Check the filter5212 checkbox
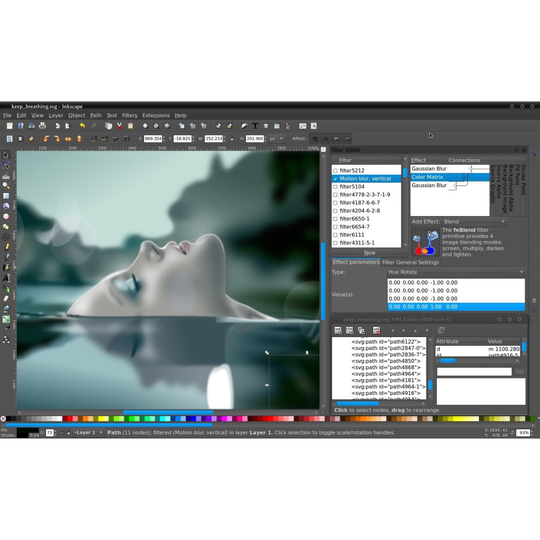 coord(335,171)
